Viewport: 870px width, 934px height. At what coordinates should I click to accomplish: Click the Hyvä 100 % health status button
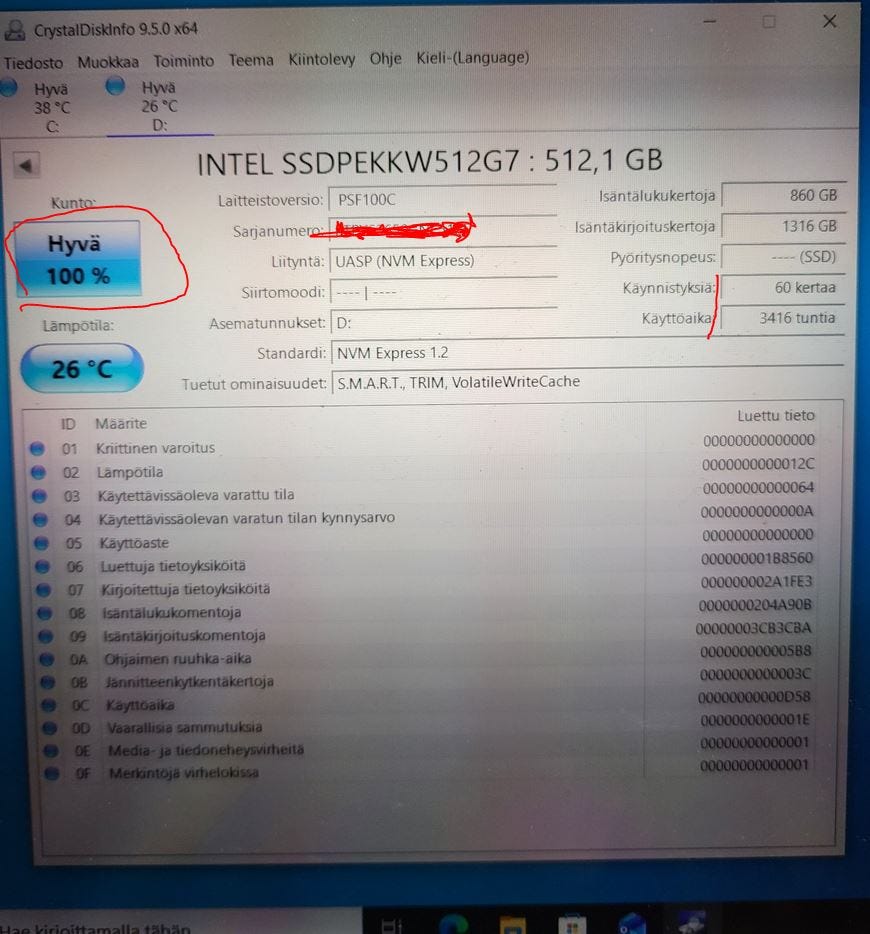tap(78, 259)
